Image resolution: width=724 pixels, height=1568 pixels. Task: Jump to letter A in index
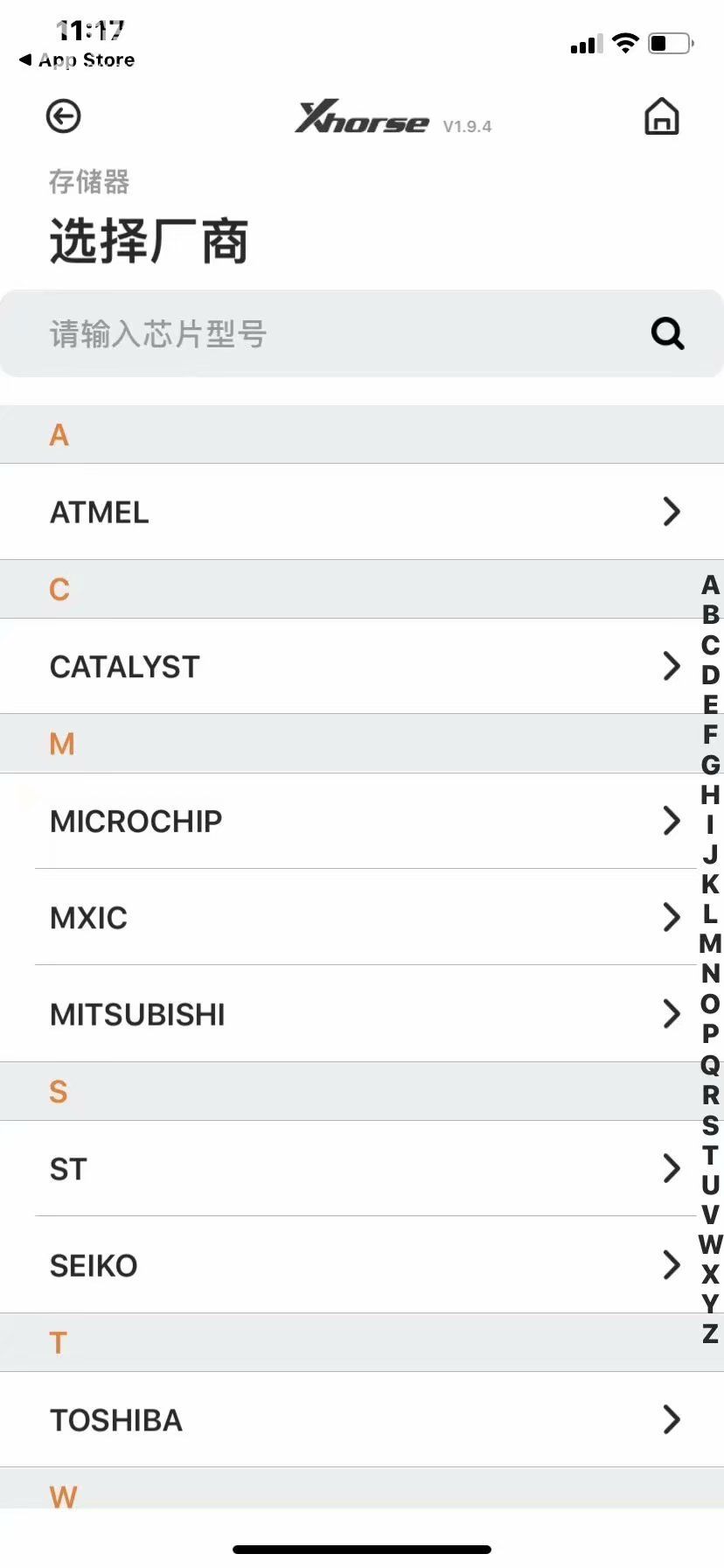point(711,584)
